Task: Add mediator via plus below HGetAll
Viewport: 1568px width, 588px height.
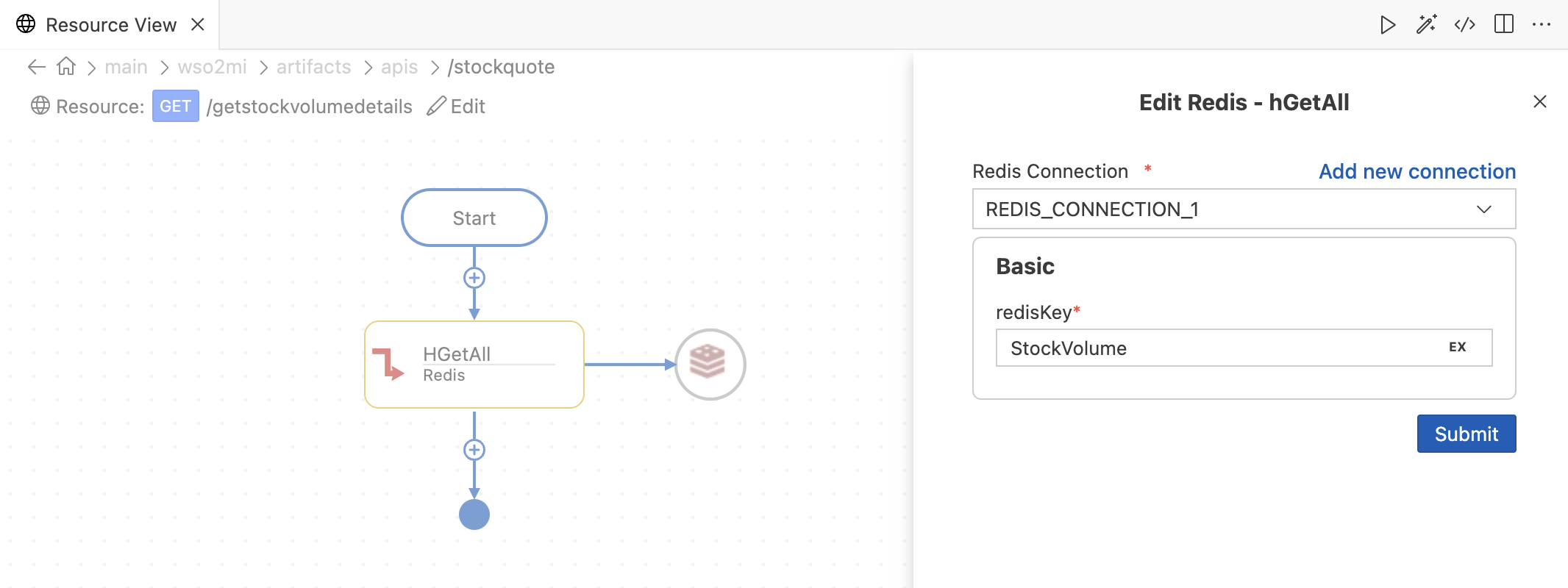Action: pos(474,450)
